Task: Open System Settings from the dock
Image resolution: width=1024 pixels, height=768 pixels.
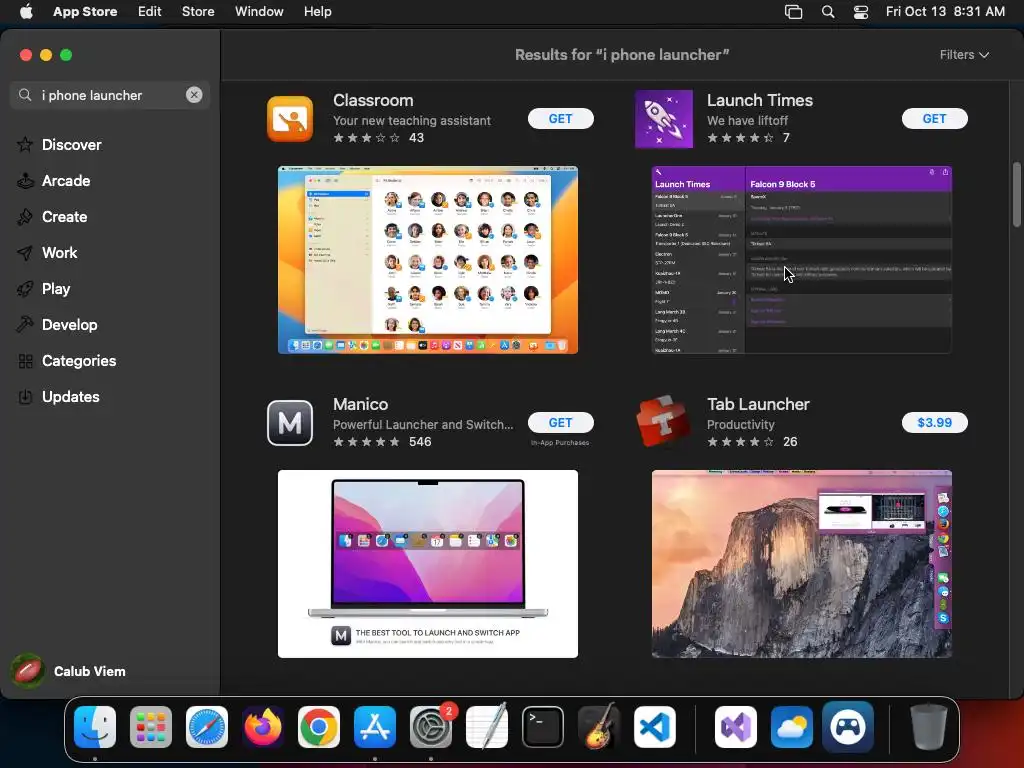Action: pyautogui.click(x=431, y=727)
